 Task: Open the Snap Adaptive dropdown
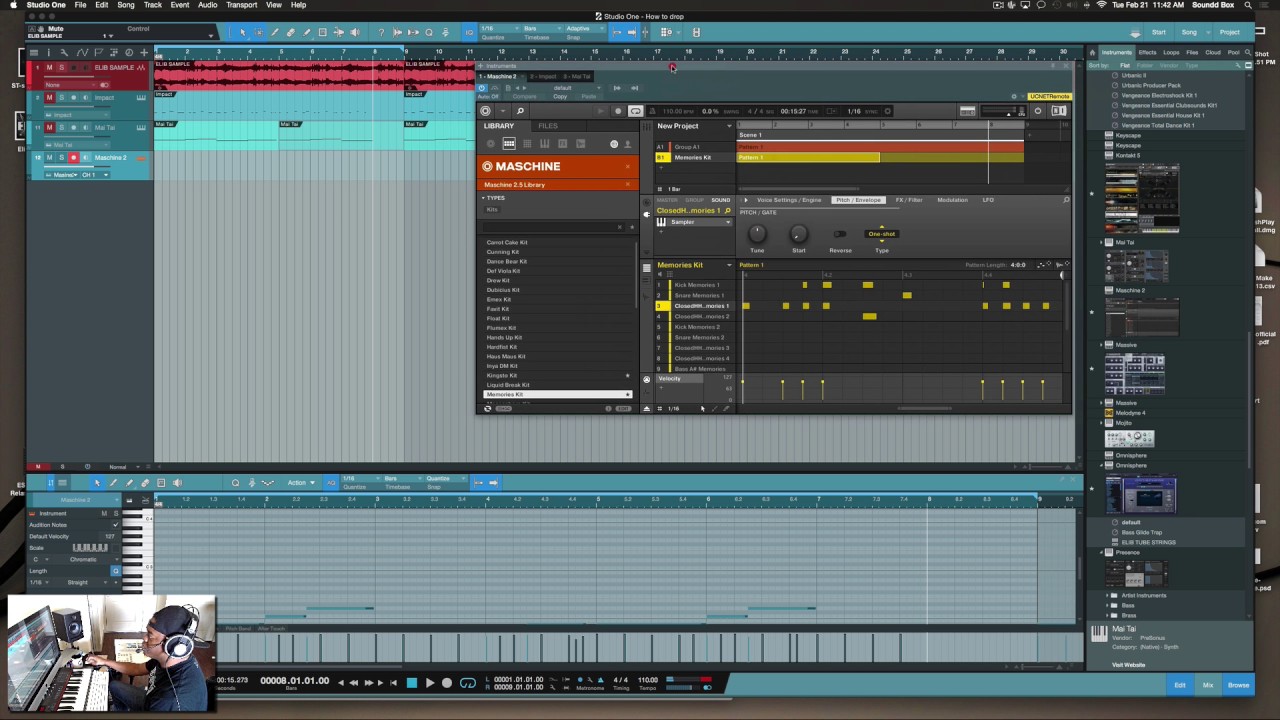click(585, 28)
